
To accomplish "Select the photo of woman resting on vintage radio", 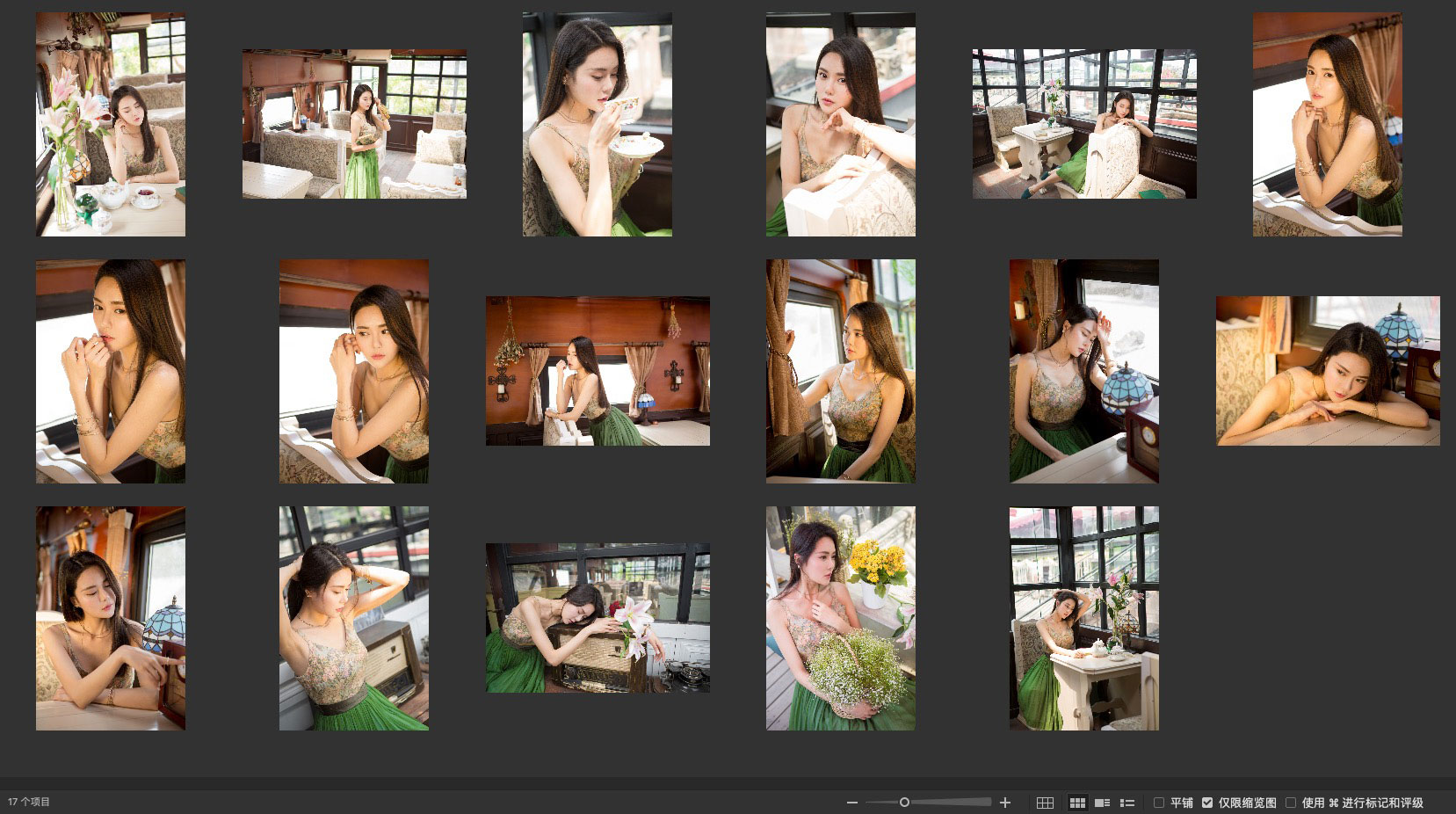I will click(598, 618).
